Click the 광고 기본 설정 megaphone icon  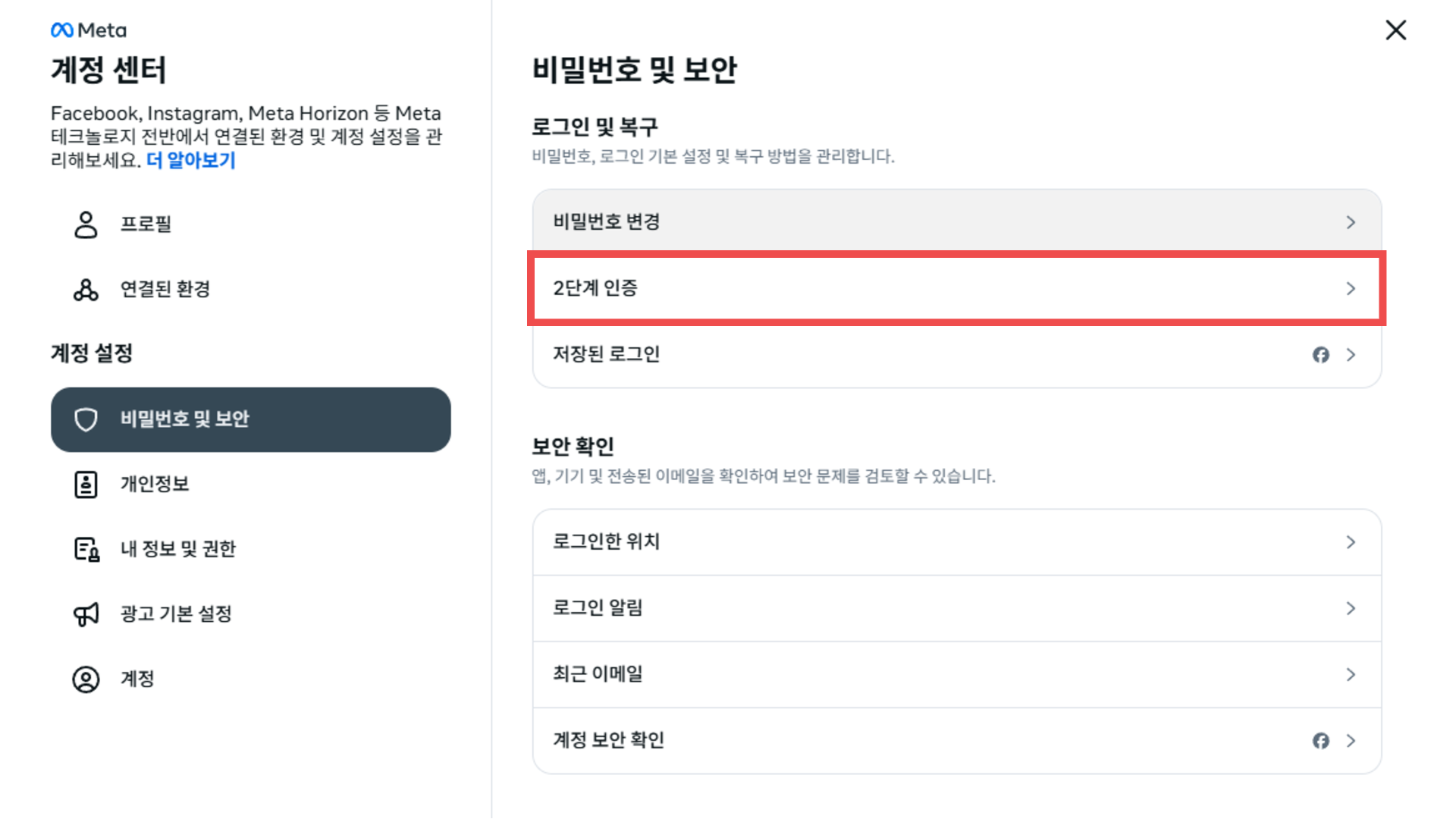pos(86,614)
